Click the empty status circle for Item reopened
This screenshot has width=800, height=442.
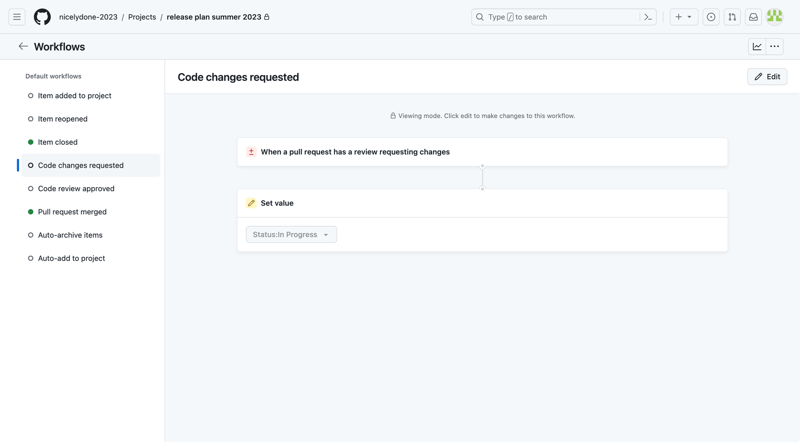pyautogui.click(x=31, y=119)
